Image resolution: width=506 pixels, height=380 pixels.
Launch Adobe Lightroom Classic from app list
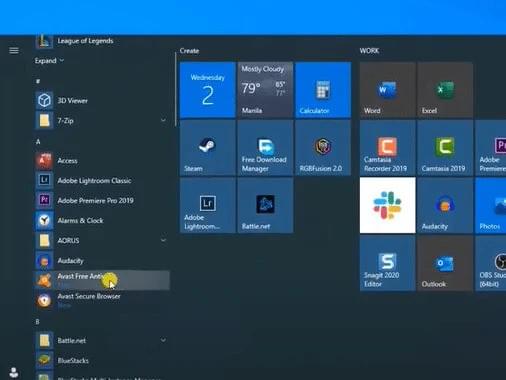pos(102,180)
